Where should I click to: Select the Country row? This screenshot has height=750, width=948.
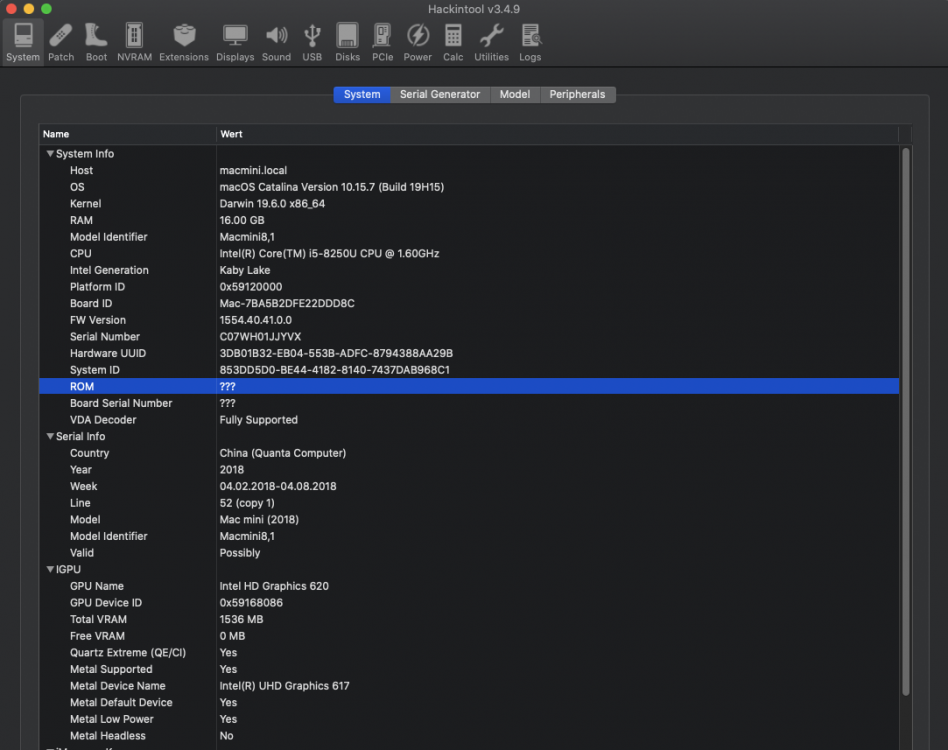tap(469, 453)
